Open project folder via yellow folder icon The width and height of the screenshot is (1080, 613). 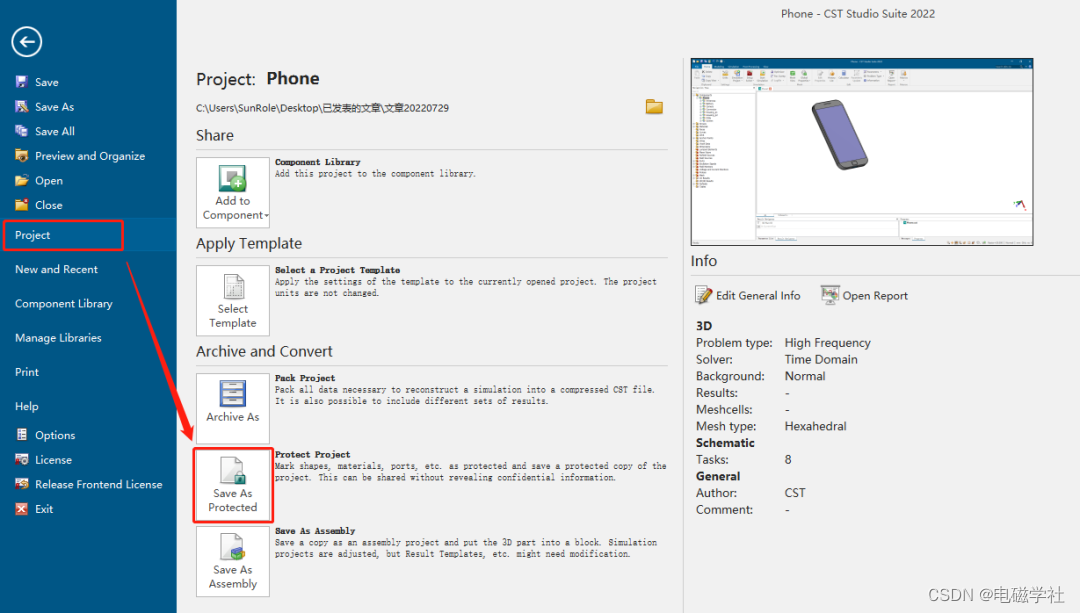click(654, 107)
